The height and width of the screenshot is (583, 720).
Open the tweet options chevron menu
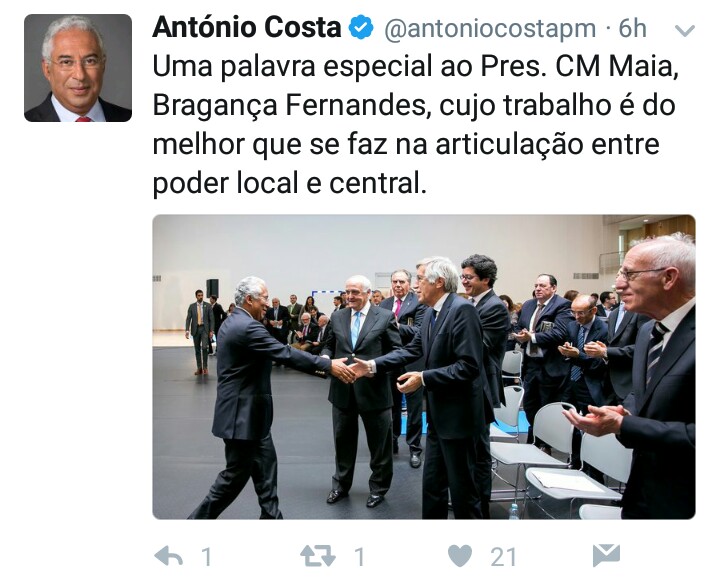coord(685,31)
